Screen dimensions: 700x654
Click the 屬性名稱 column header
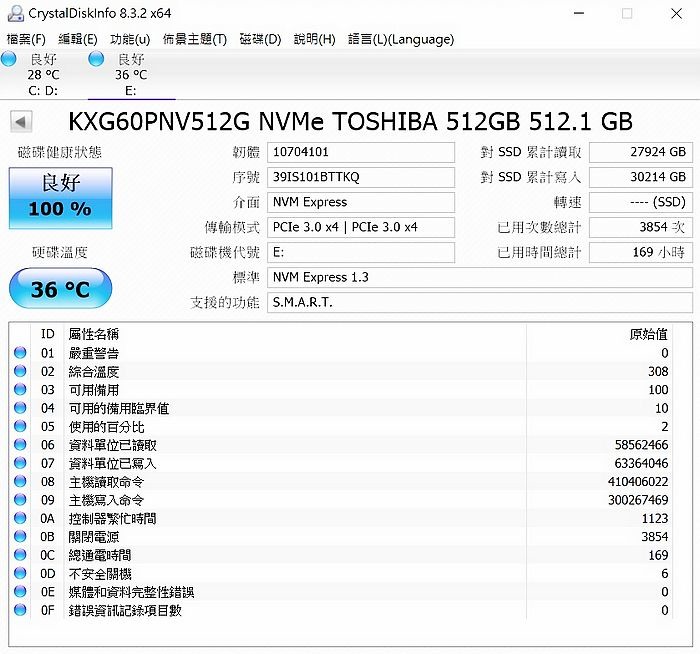tap(94, 334)
